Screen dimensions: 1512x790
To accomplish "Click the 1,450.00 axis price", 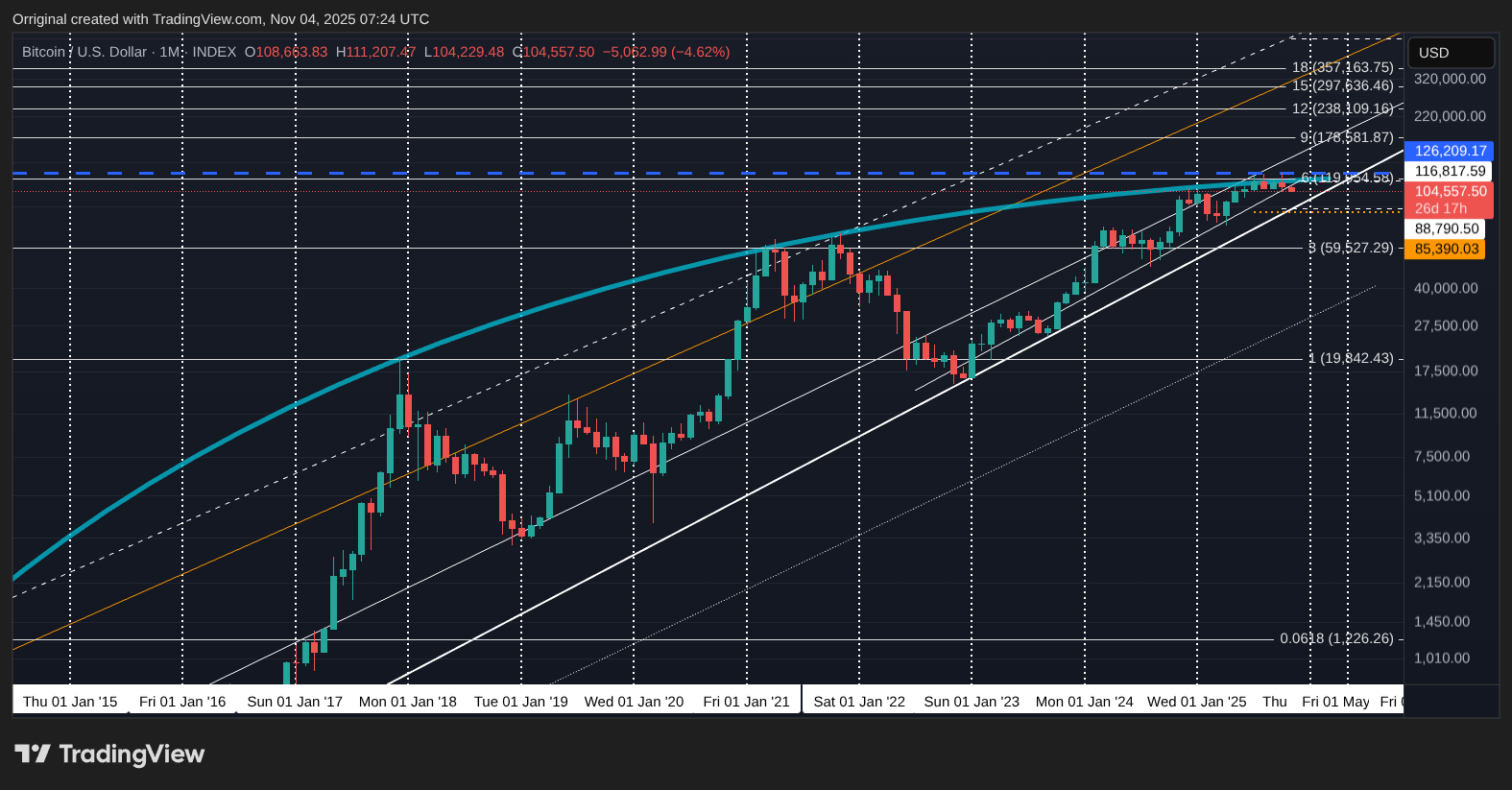I will click(1442, 621).
